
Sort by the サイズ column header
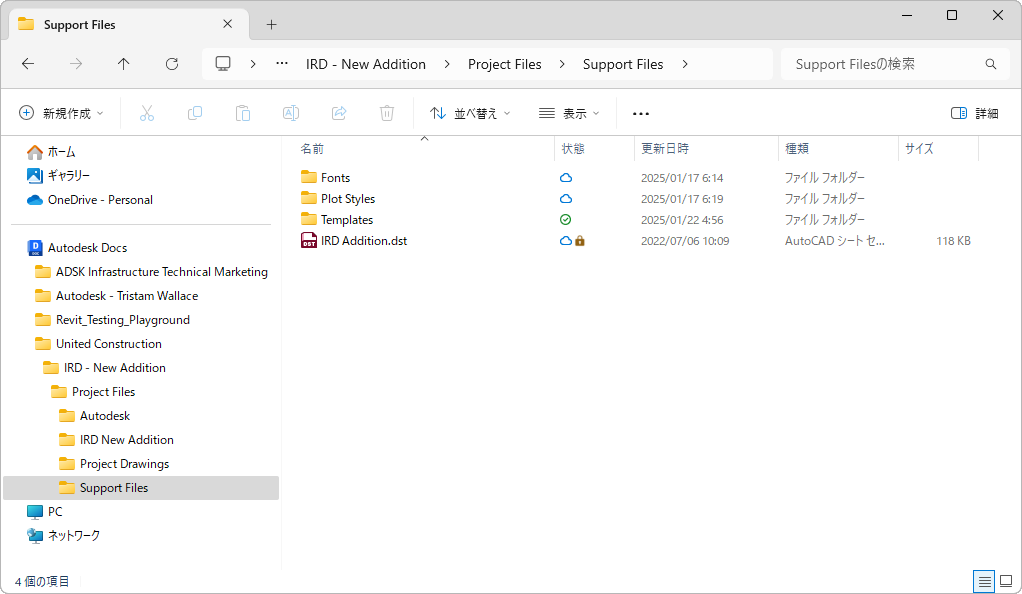(918, 149)
